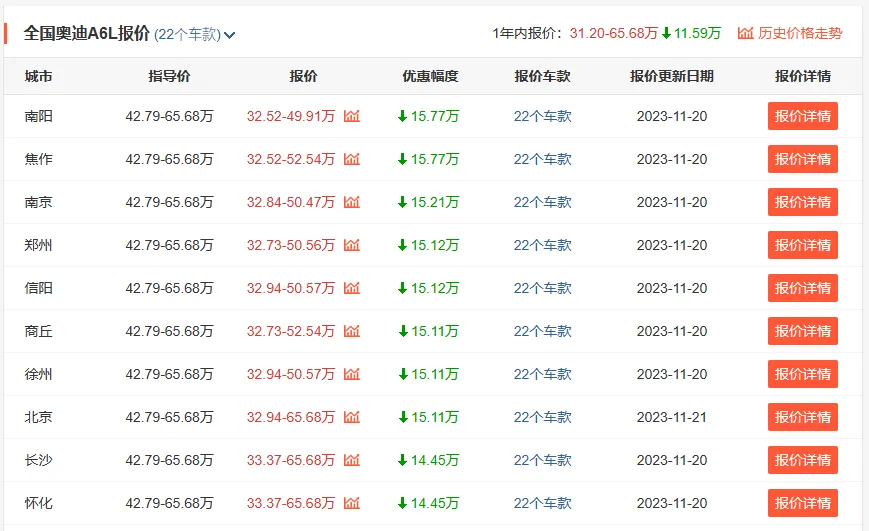
Task: Open price trend chart icon for 信阳
Action: (x=351, y=288)
